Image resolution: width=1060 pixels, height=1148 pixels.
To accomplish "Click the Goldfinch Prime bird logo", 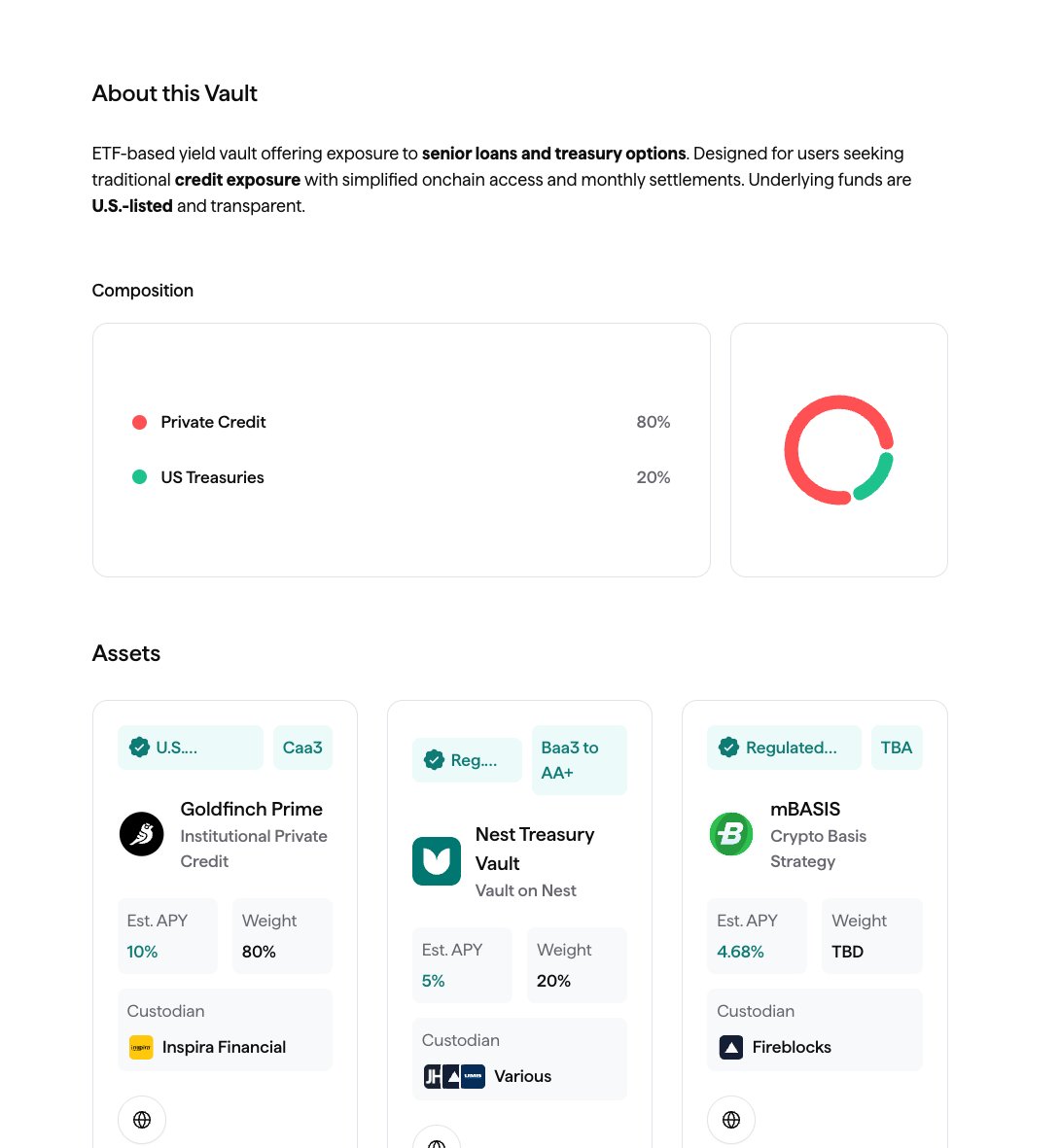I will [141, 833].
